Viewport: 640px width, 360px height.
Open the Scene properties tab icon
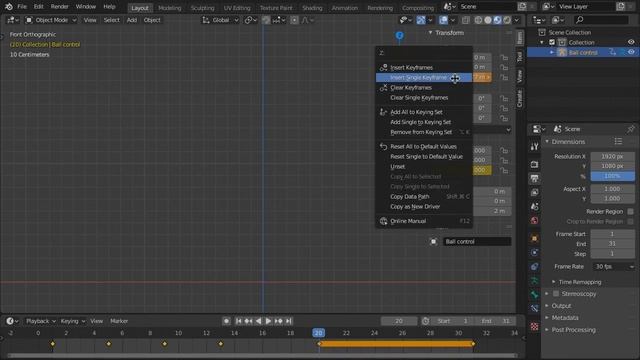coord(534,207)
